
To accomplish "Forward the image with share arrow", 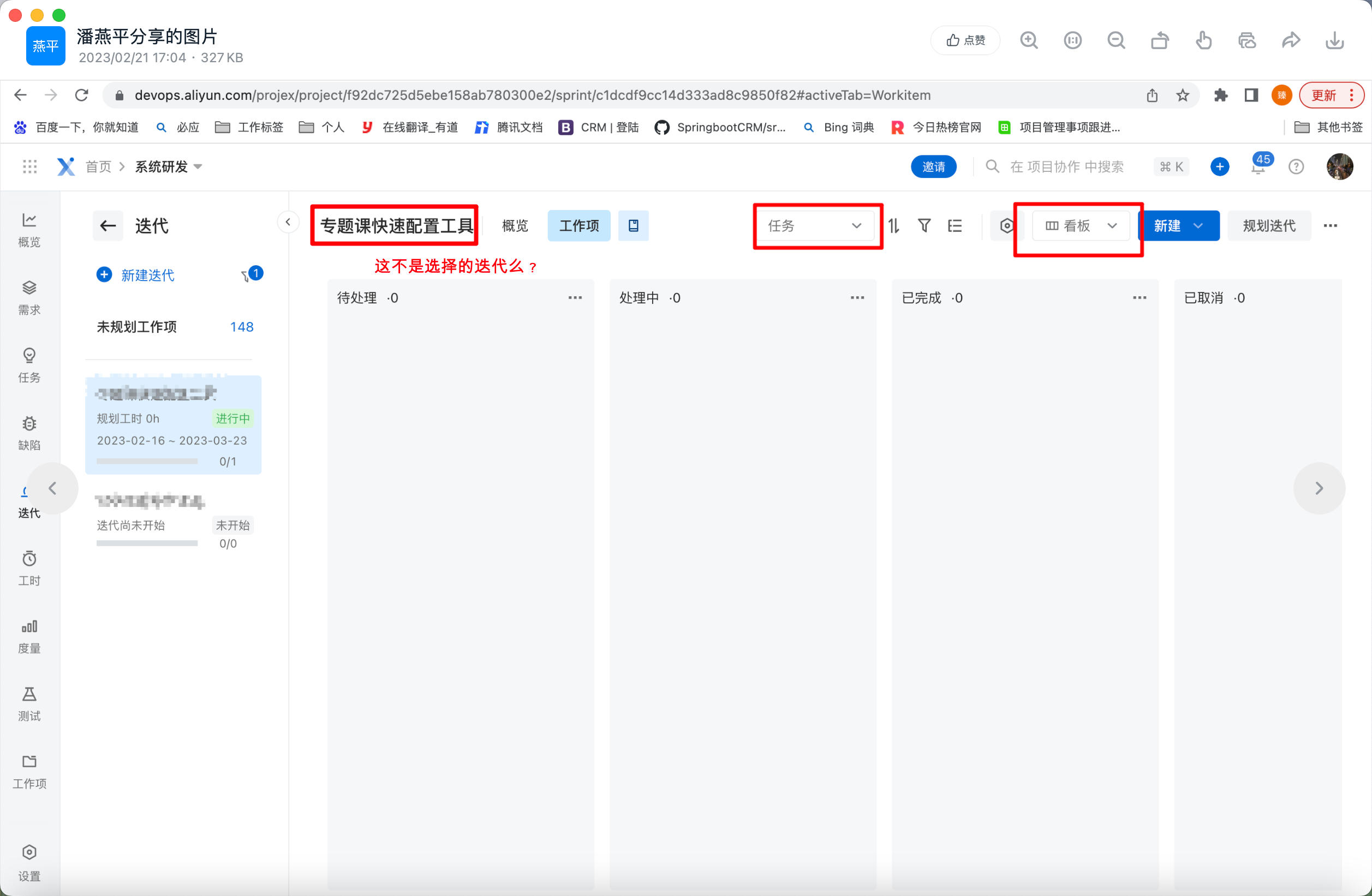I will pyautogui.click(x=1291, y=40).
